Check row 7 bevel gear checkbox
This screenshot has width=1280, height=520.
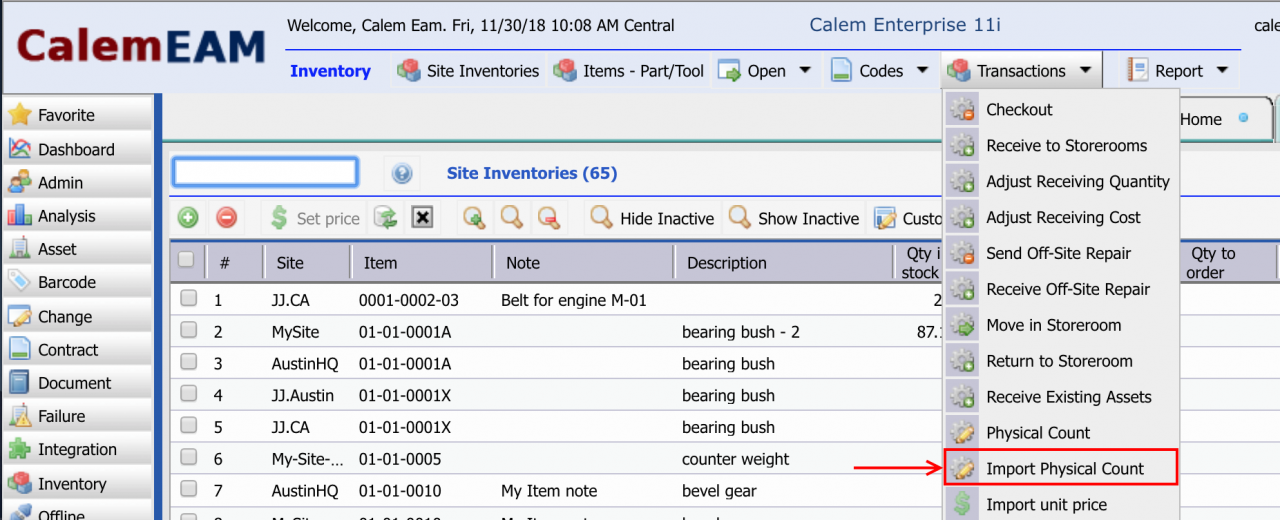pyautogui.click(x=188, y=490)
